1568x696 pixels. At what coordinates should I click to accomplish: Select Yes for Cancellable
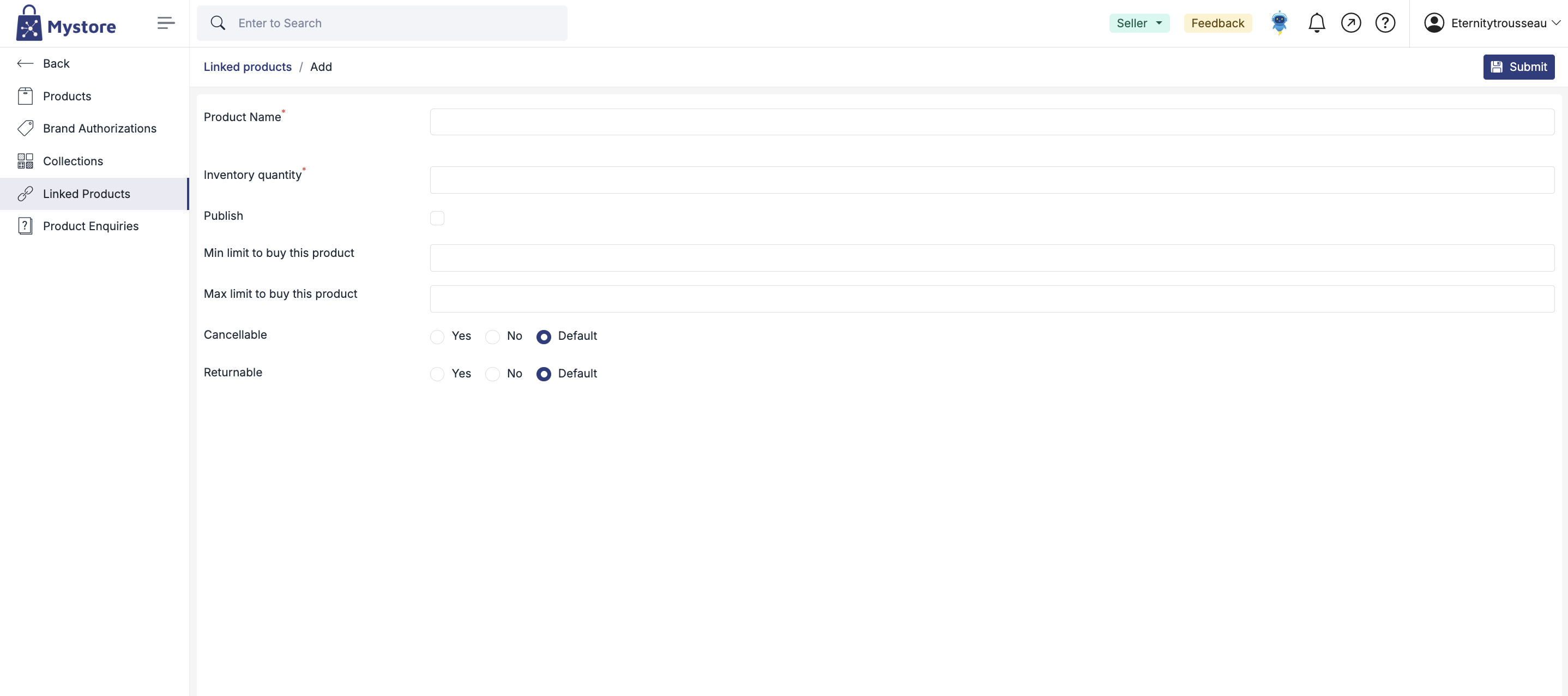[x=437, y=337]
